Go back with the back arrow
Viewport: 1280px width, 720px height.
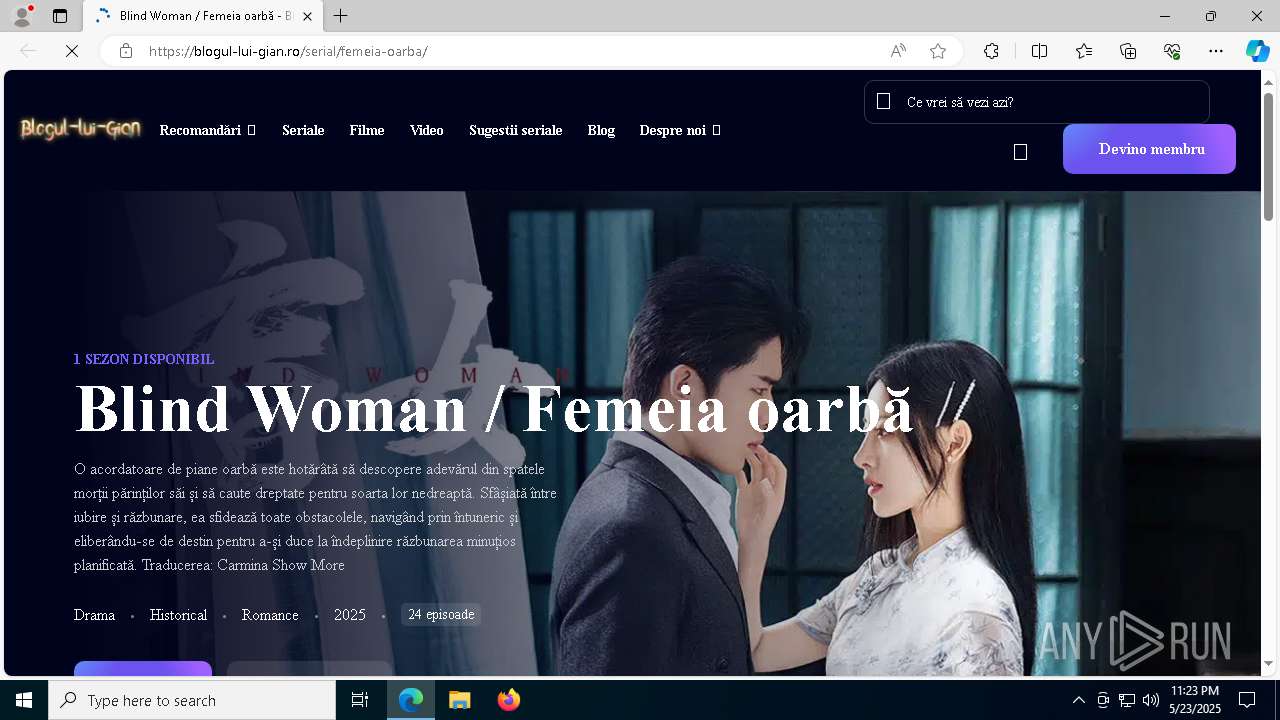coord(28,51)
